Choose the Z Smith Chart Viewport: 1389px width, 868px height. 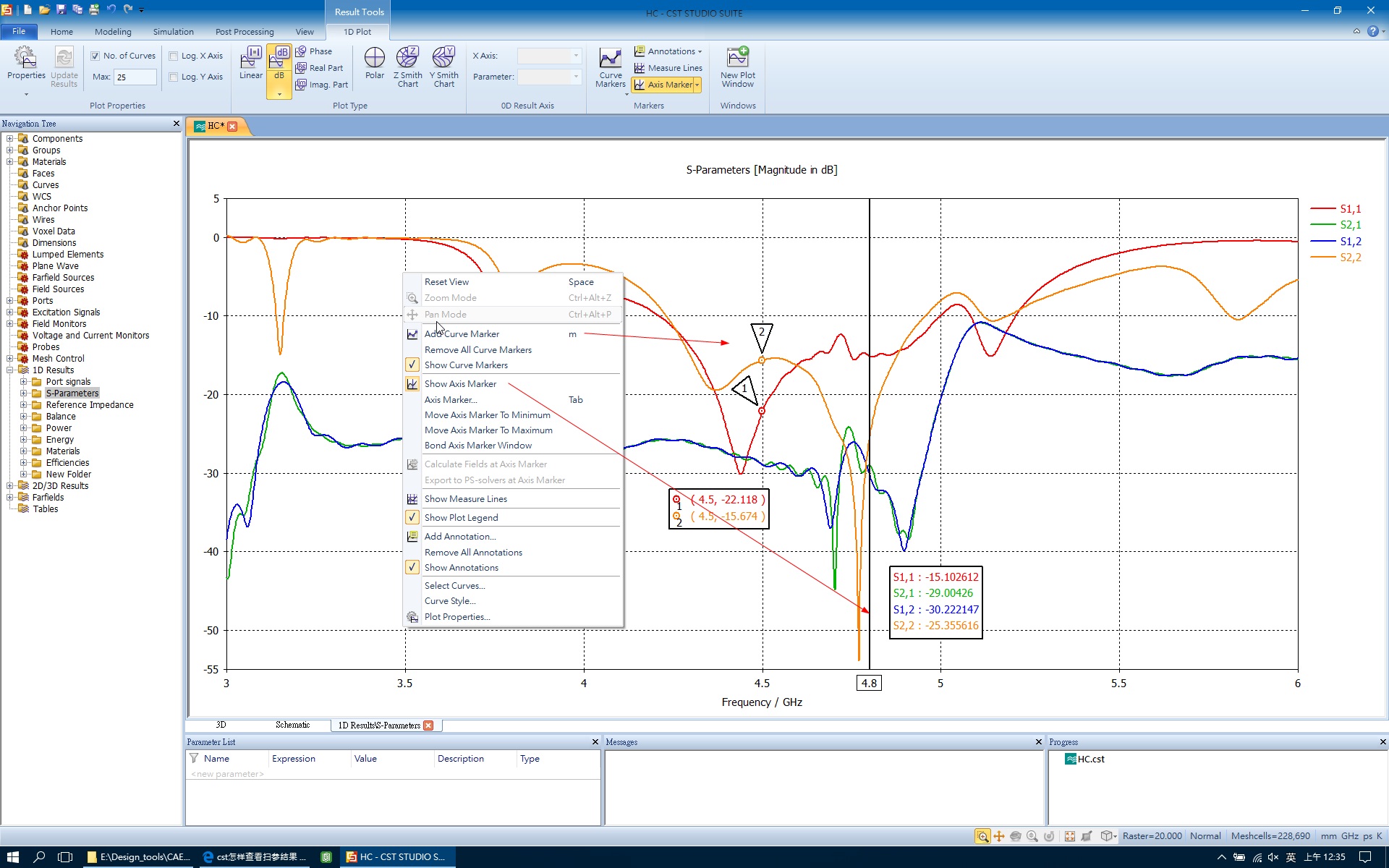click(408, 67)
